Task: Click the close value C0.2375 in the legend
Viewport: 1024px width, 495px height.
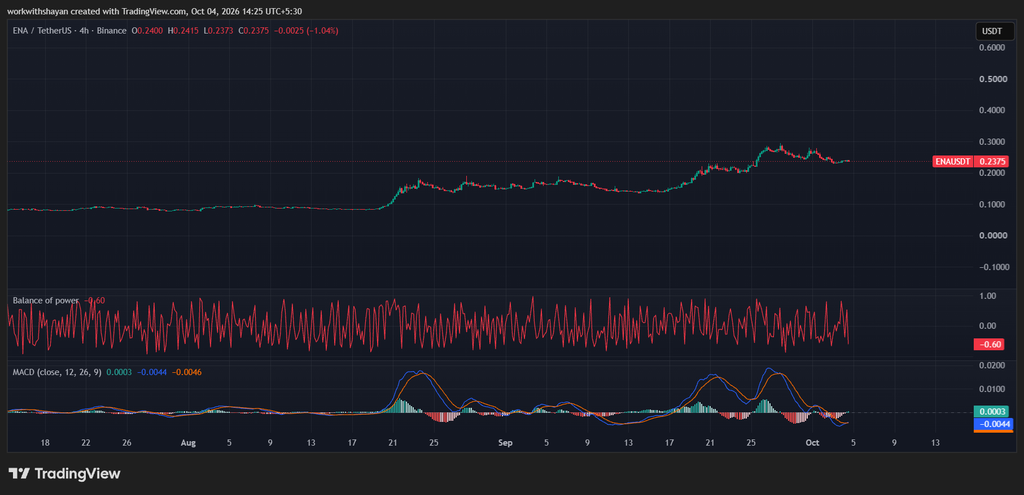Action: pos(253,30)
